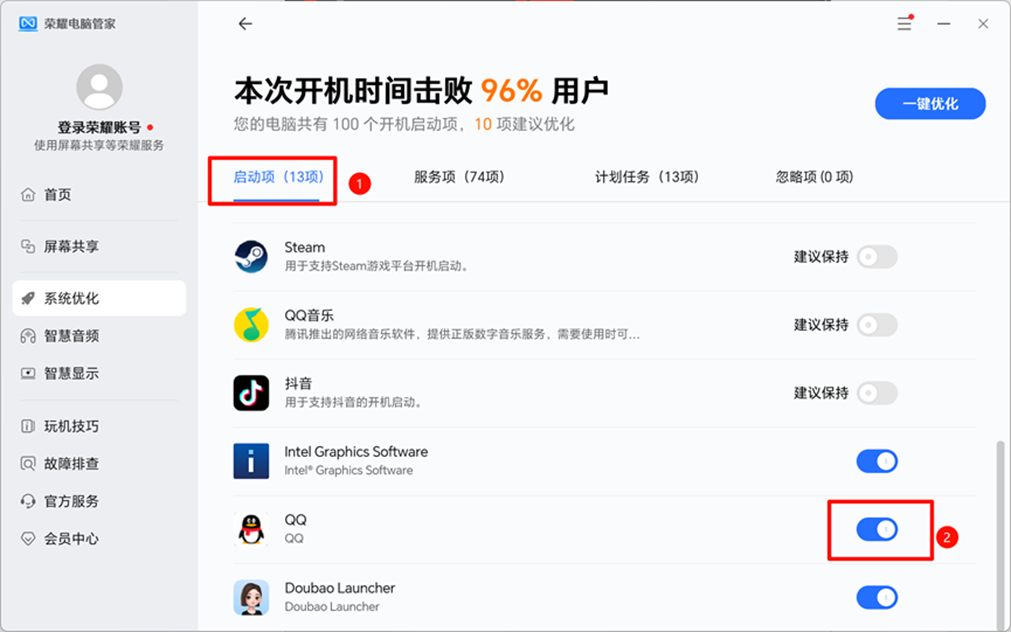This screenshot has width=1011, height=632.
Task: Toggle the Doubao Launcher startup switch
Action: pyautogui.click(x=877, y=598)
